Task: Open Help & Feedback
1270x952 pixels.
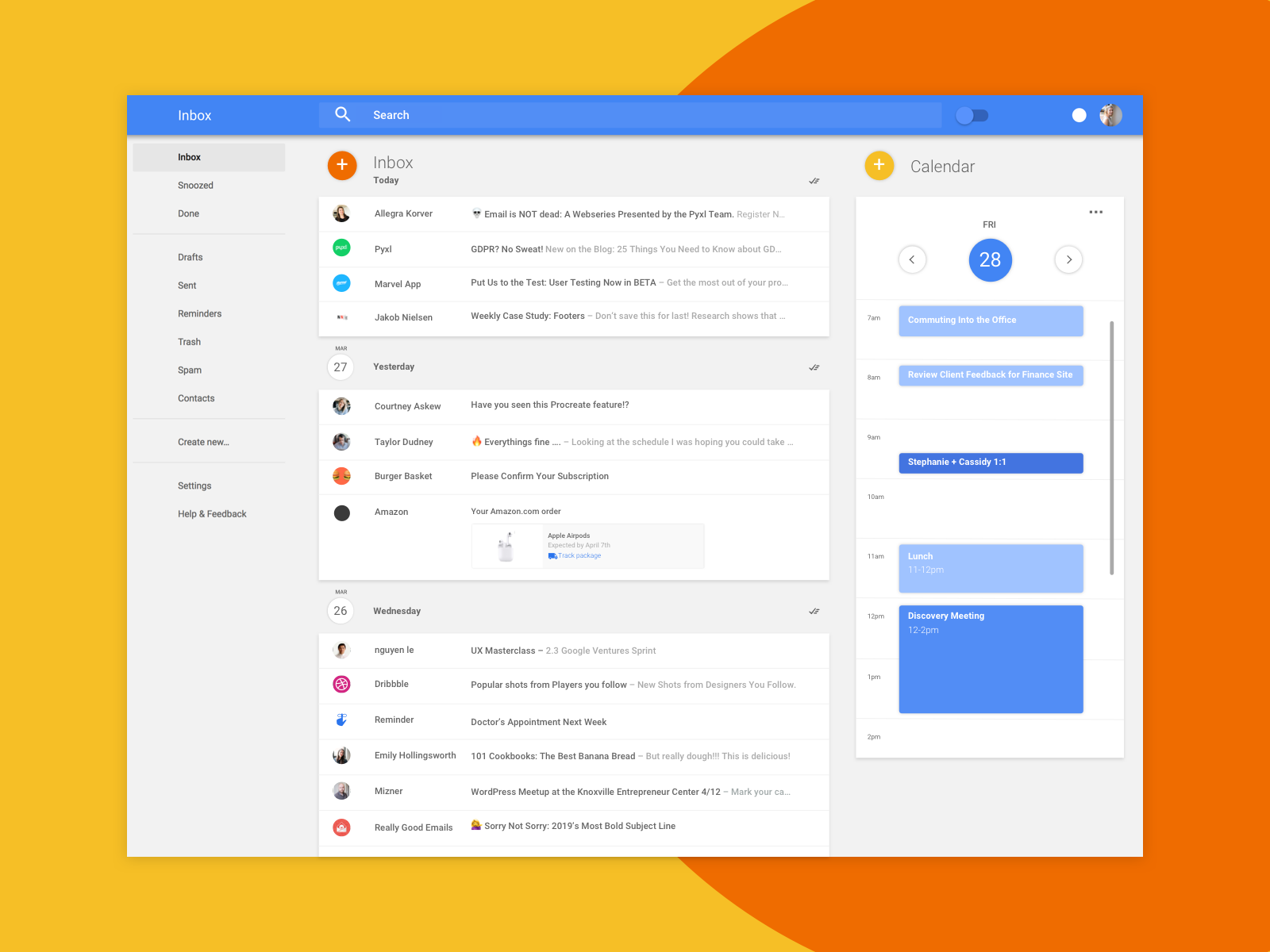Action: pos(212,513)
